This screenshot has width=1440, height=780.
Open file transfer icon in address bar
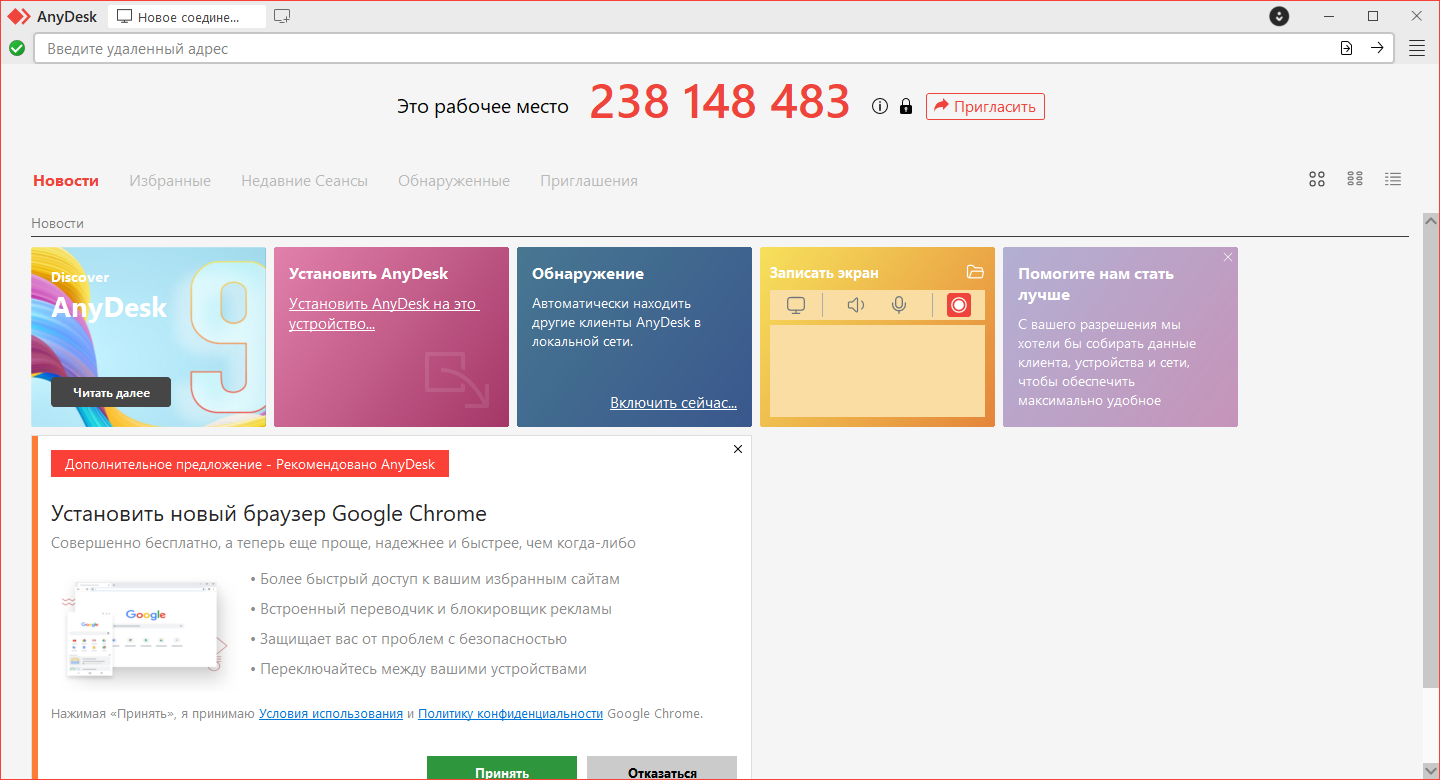tap(1347, 48)
